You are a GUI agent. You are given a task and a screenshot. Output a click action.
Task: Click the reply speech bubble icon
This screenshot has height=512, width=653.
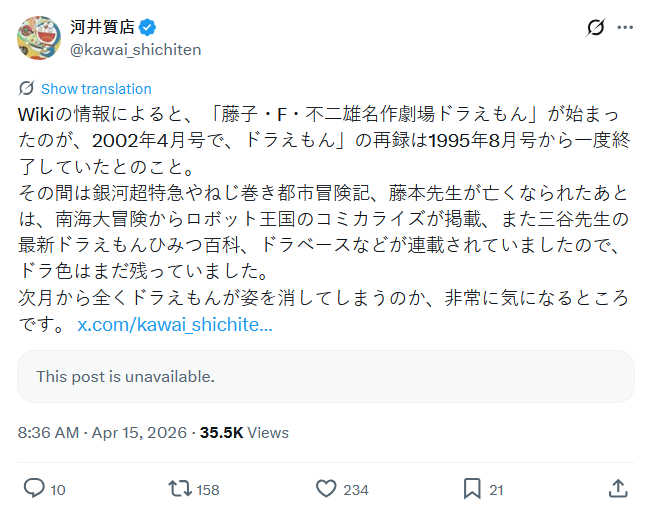33,488
